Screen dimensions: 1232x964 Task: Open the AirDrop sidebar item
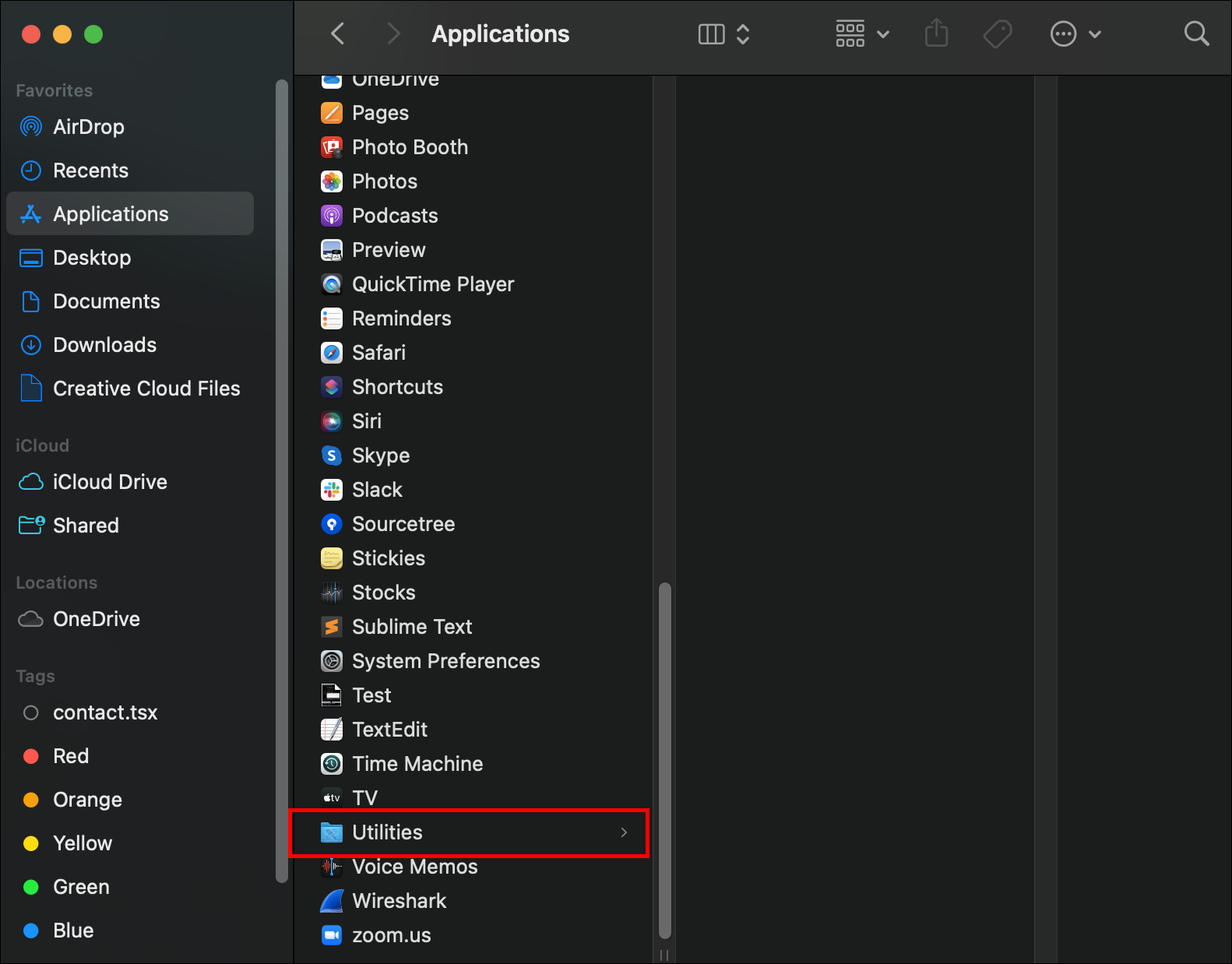[x=88, y=127]
